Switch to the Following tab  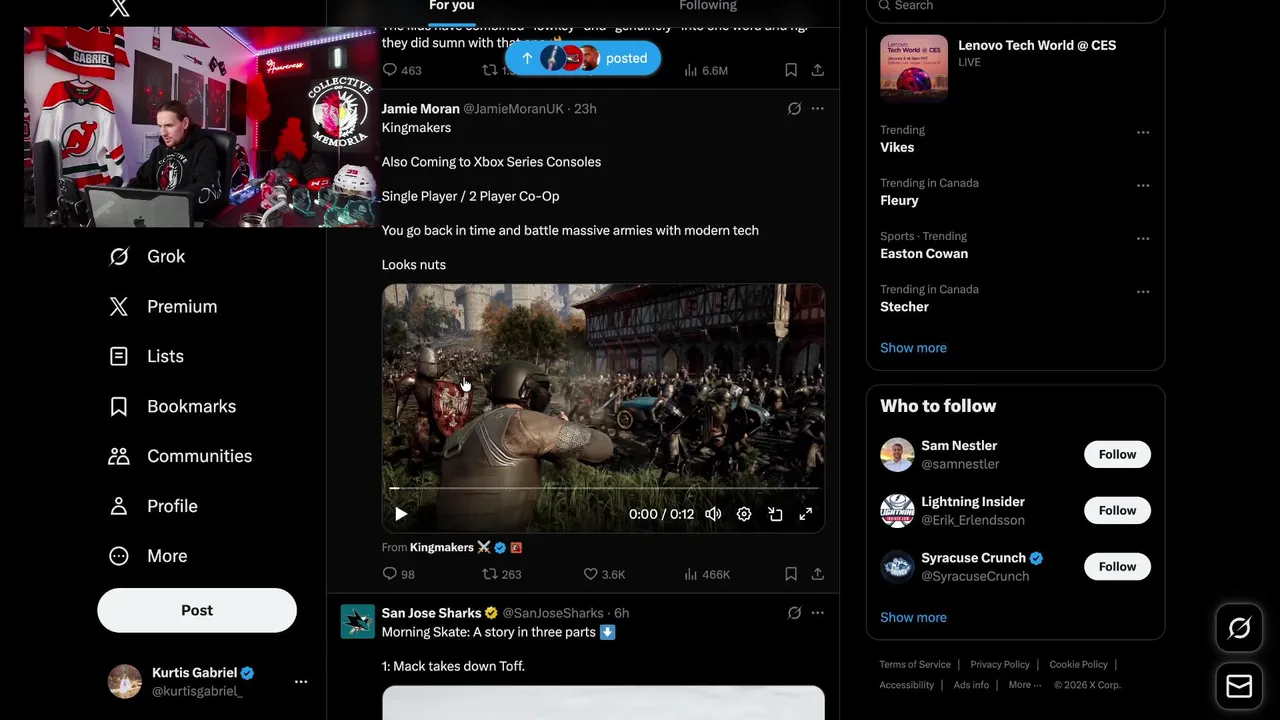click(708, 6)
